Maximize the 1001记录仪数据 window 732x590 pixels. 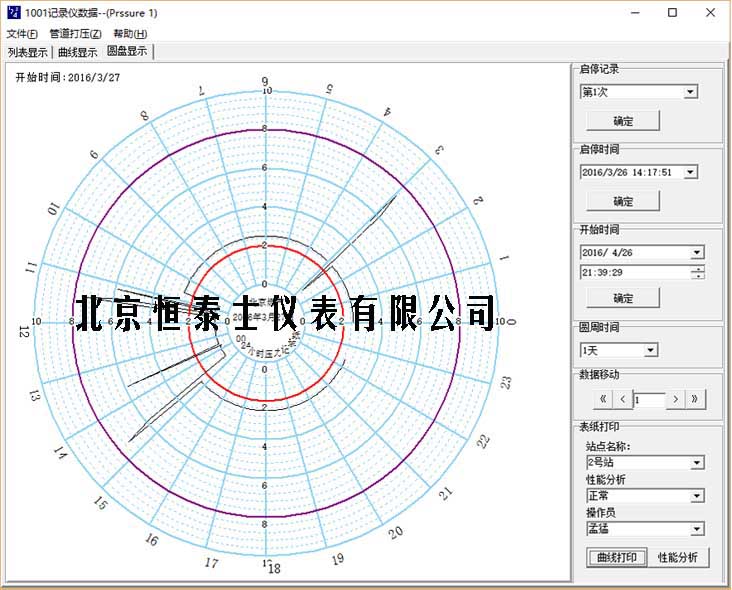672,13
